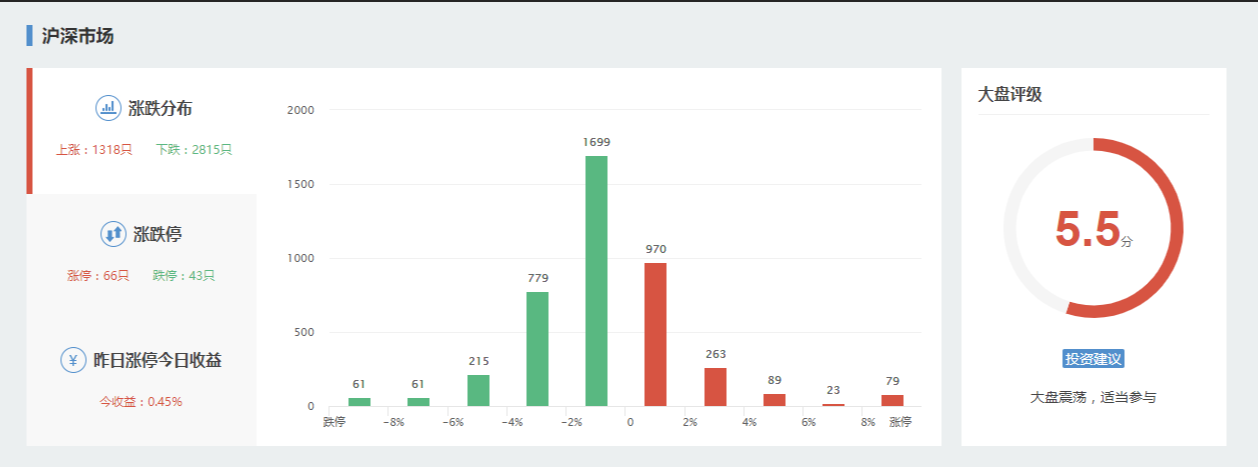The height and width of the screenshot is (467, 1259).
Task: Click the green bar labeled 779
Action: tap(537, 348)
